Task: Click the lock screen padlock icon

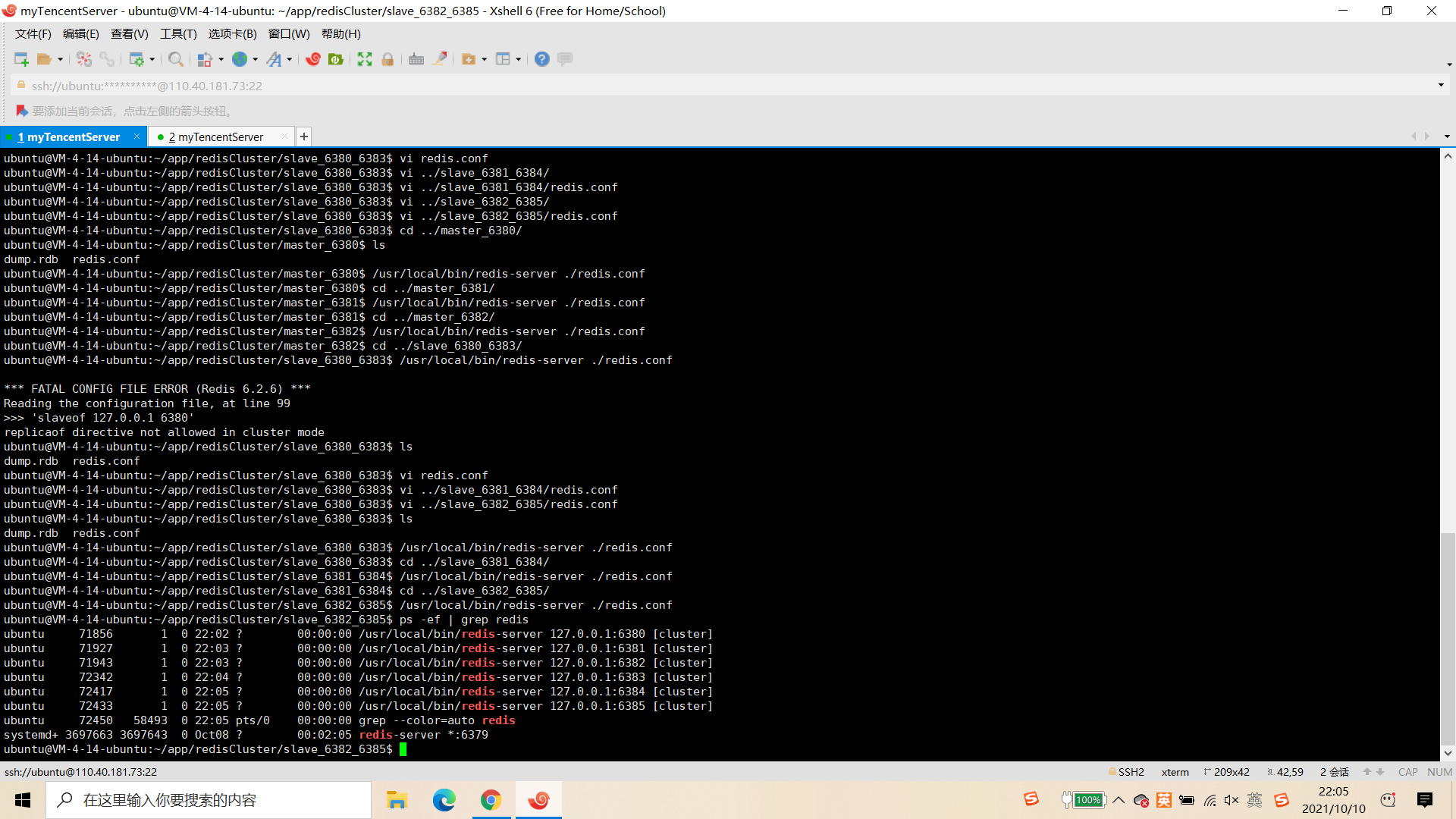Action: point(388,59)
